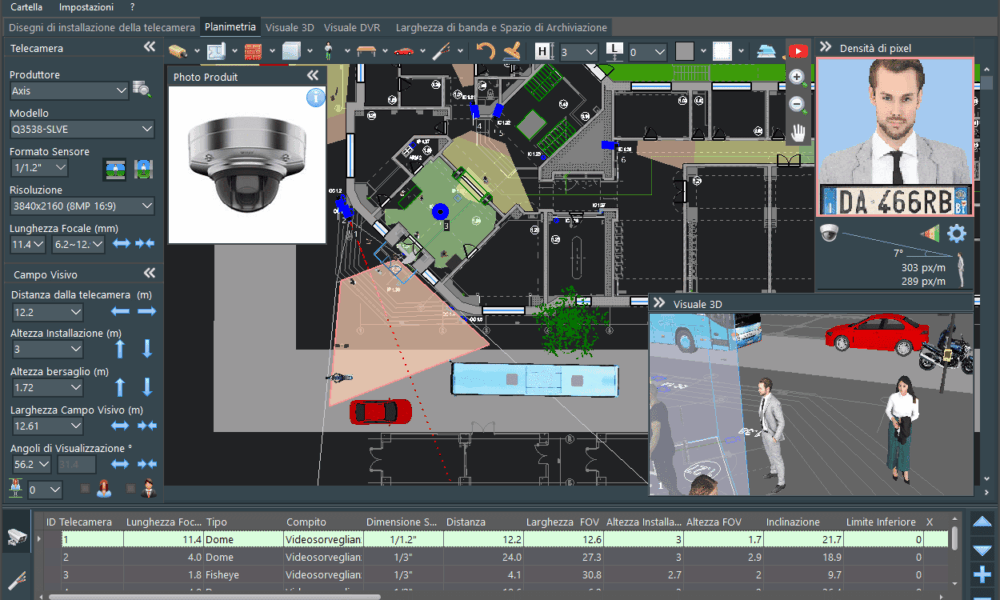Open the Impostazioni menu
1000x600 pixels.
86,7
